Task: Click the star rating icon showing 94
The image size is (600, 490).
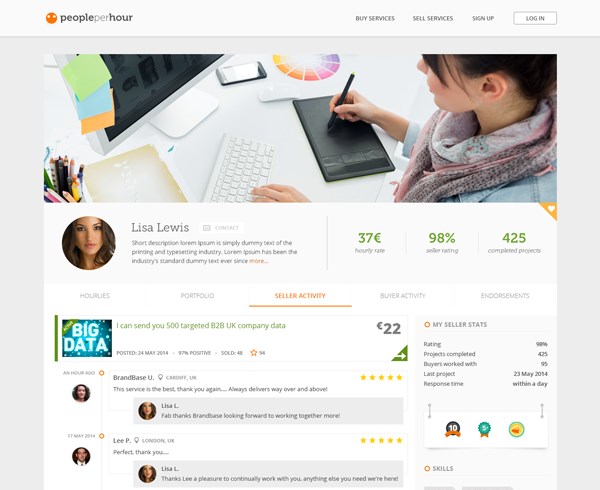Action: click(253, 353)
